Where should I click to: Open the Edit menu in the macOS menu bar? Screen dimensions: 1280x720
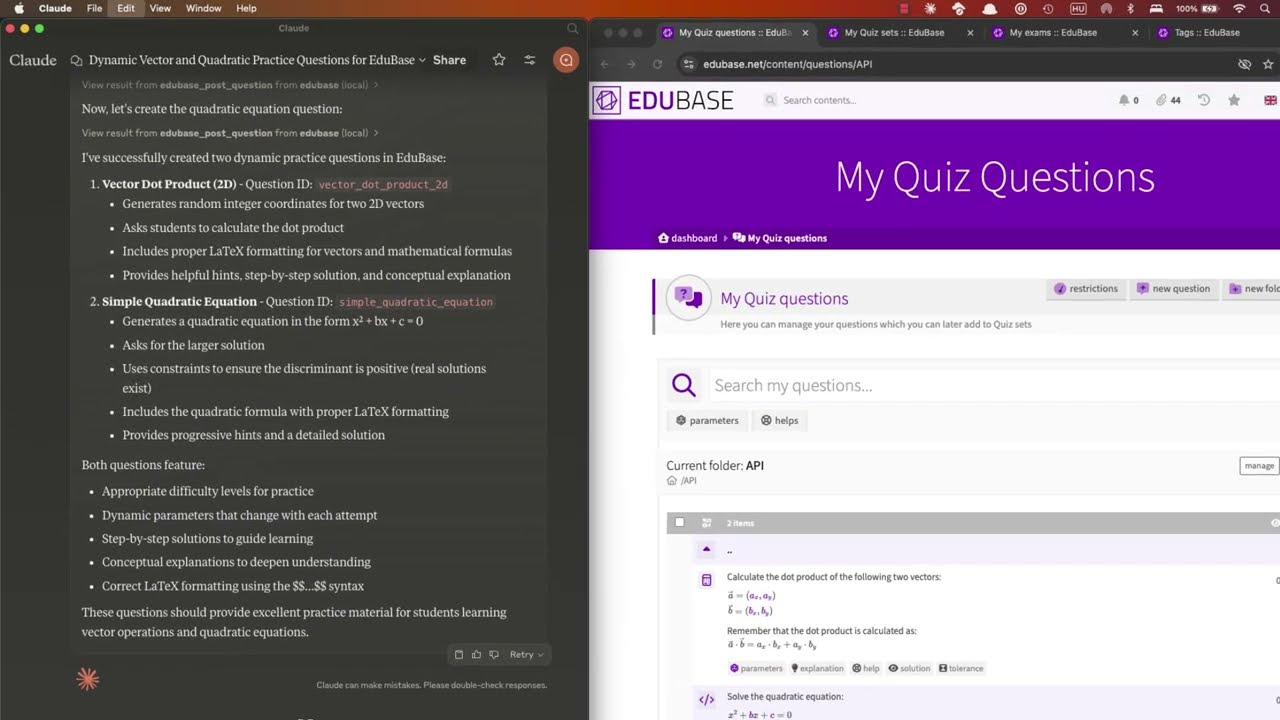(x=125, y=8)
